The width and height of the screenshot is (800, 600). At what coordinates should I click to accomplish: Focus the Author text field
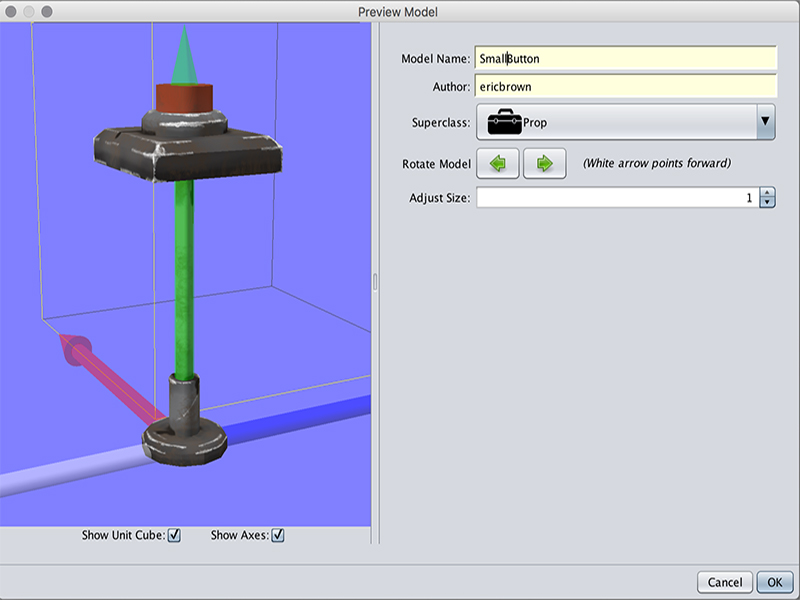(x=626, y=86)
